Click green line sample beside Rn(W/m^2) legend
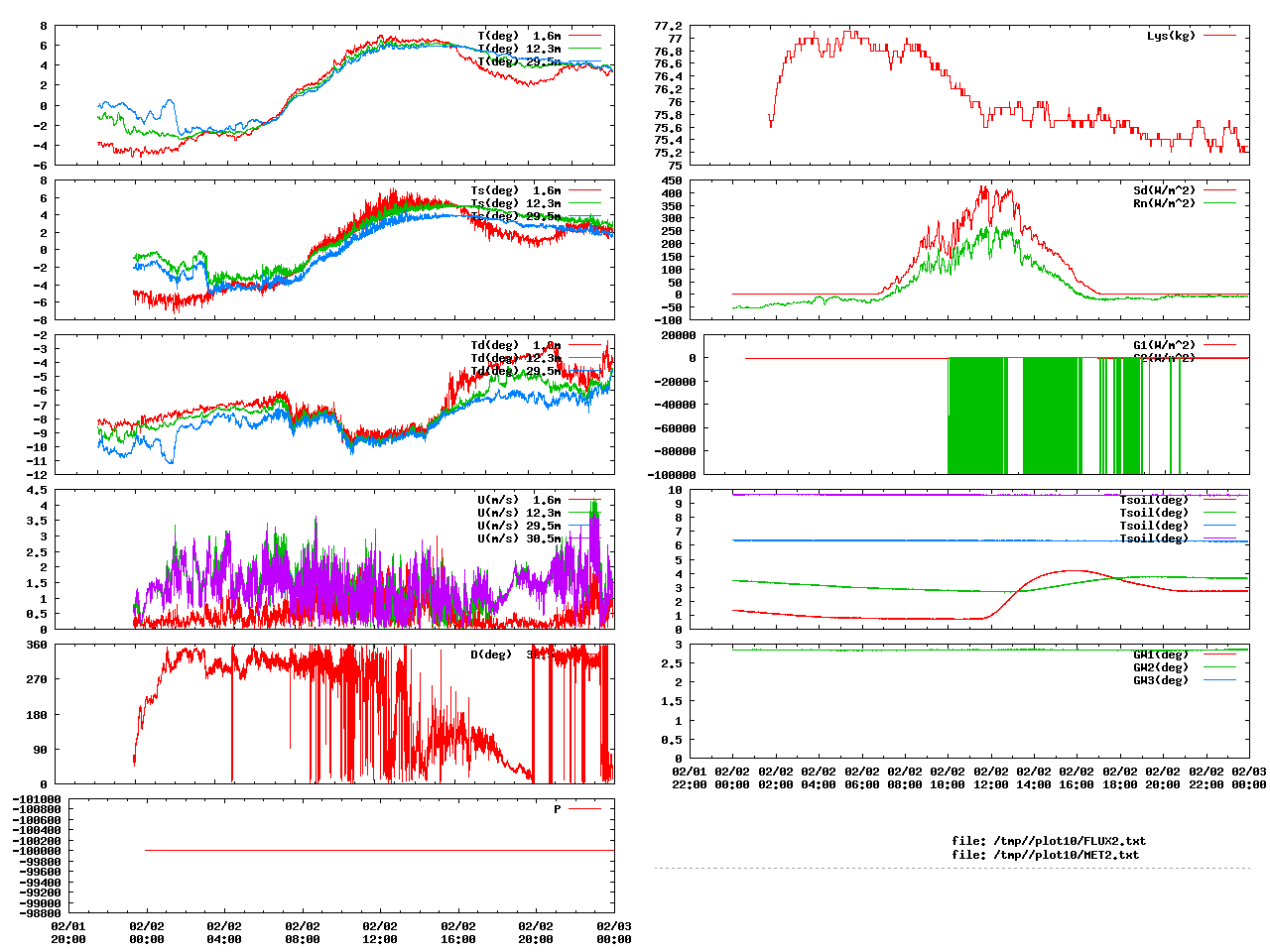This screenshot has width=1270, height=952. (x=1219, y=203)
